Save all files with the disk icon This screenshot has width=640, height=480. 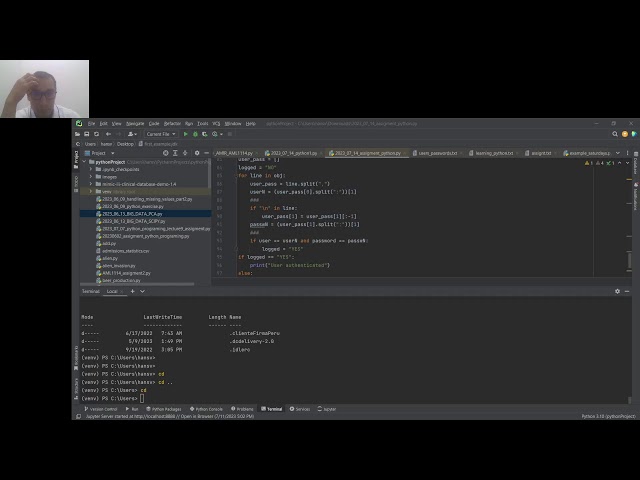(x=87, y=134)
